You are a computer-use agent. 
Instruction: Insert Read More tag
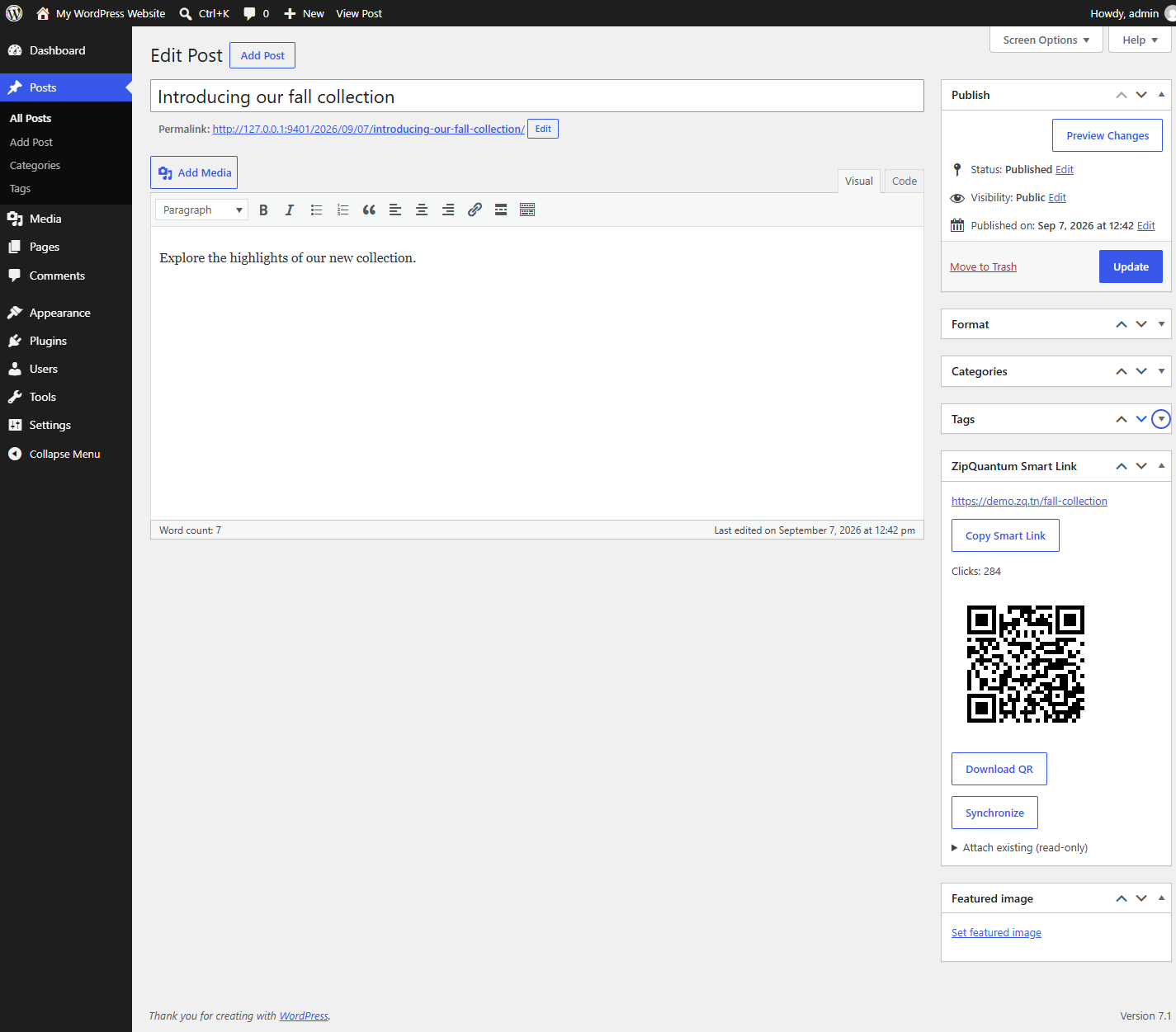501,210
